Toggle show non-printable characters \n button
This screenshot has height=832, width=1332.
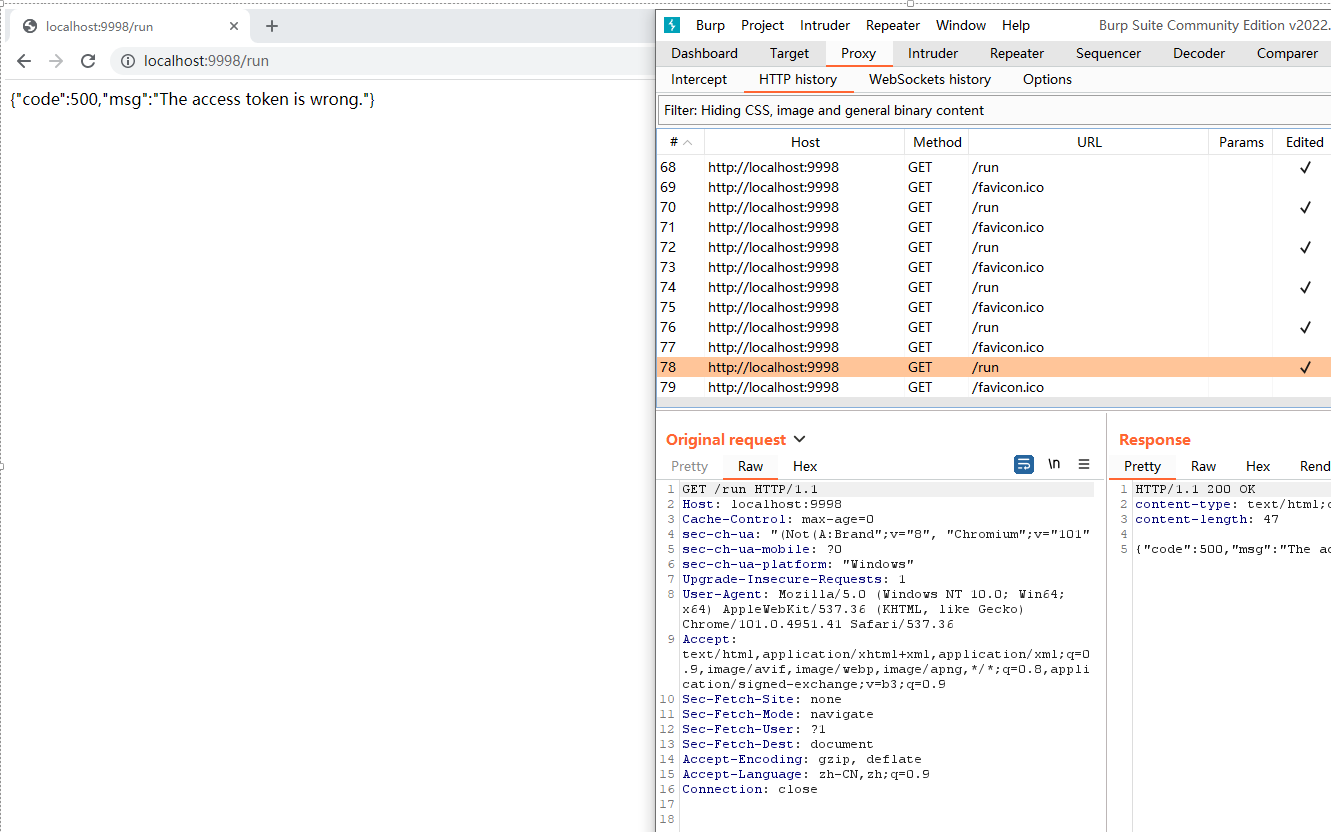click(x=1054, y=465)
